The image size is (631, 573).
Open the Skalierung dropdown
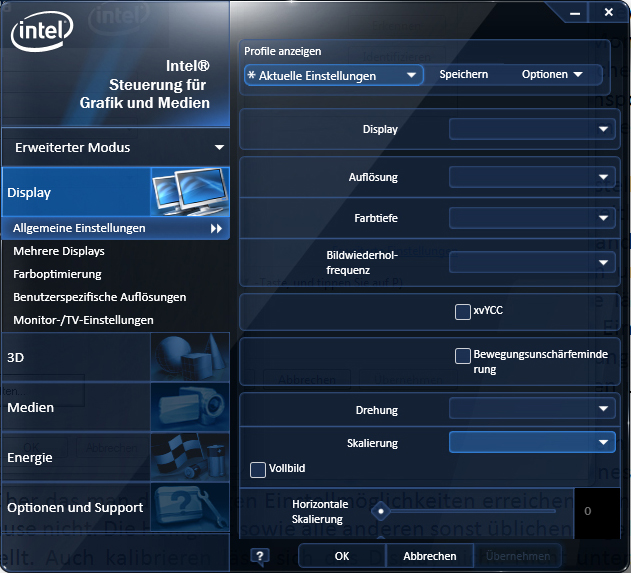[532, 442]
